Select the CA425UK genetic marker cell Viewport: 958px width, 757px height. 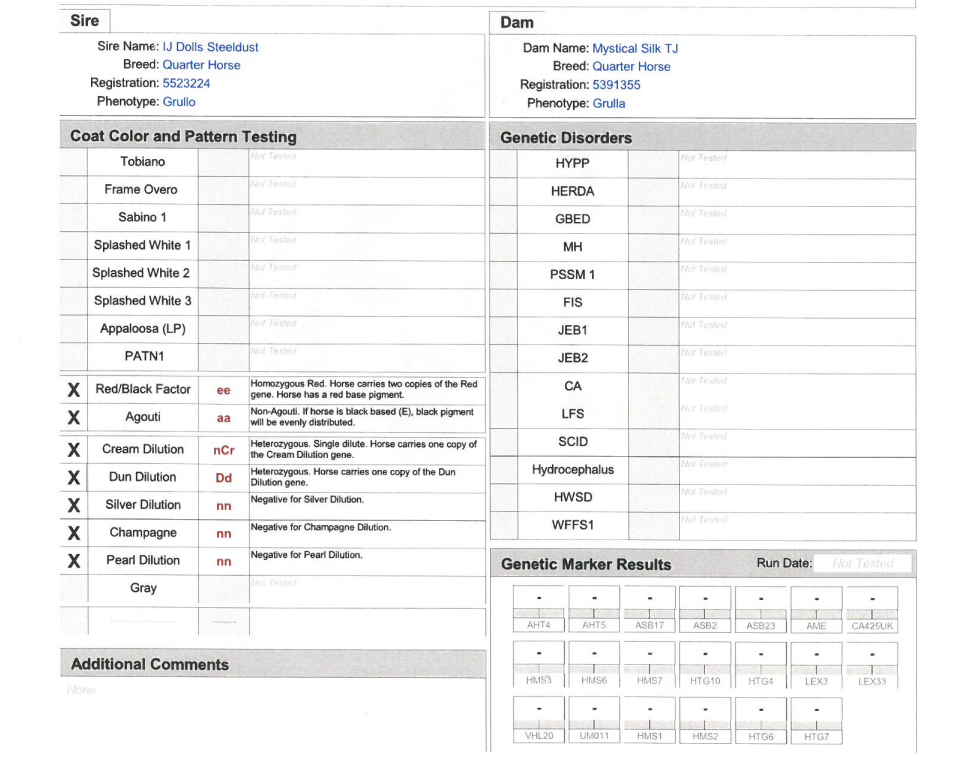871,609
